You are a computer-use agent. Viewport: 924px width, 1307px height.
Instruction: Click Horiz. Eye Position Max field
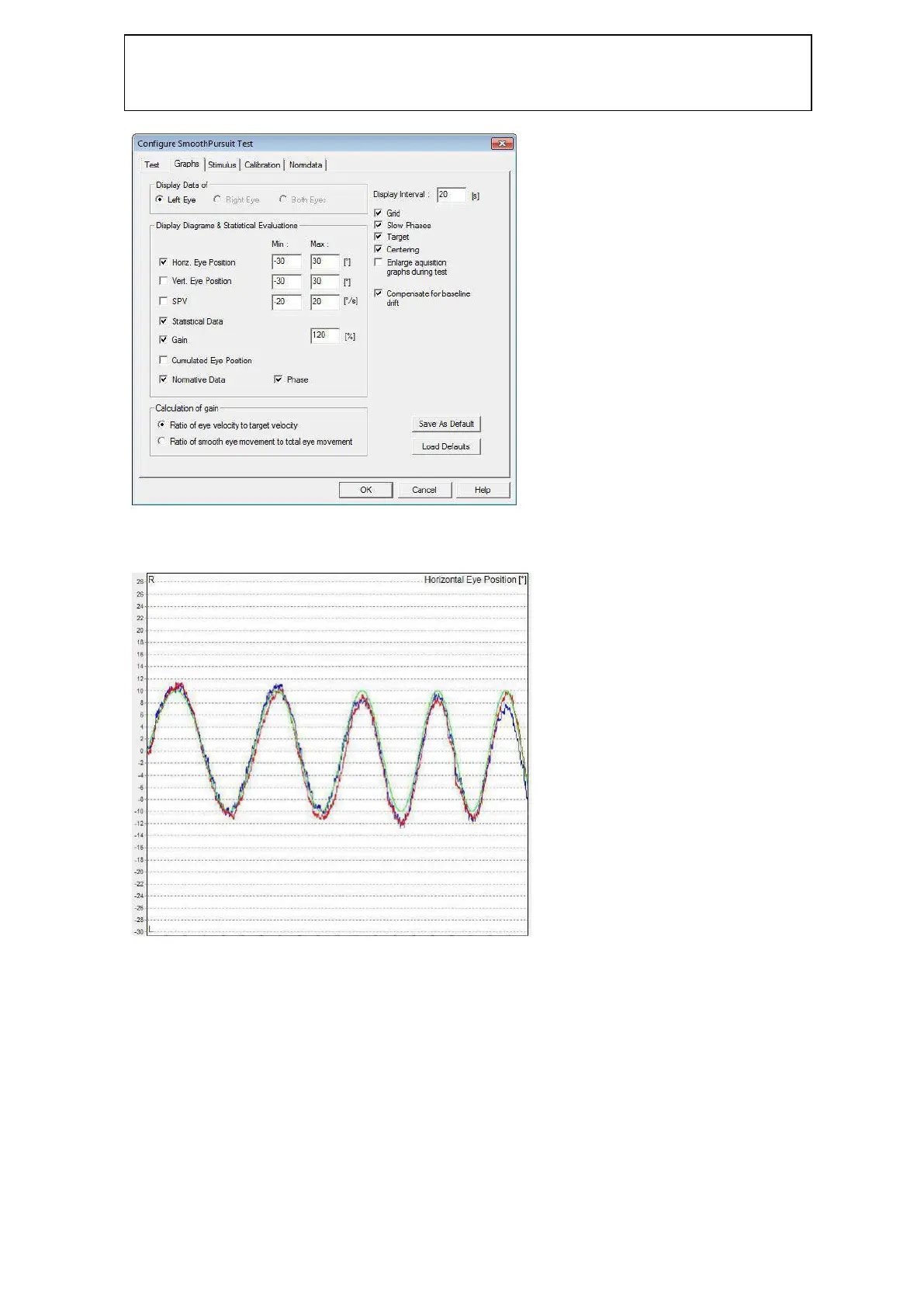(x=325, y=262)
